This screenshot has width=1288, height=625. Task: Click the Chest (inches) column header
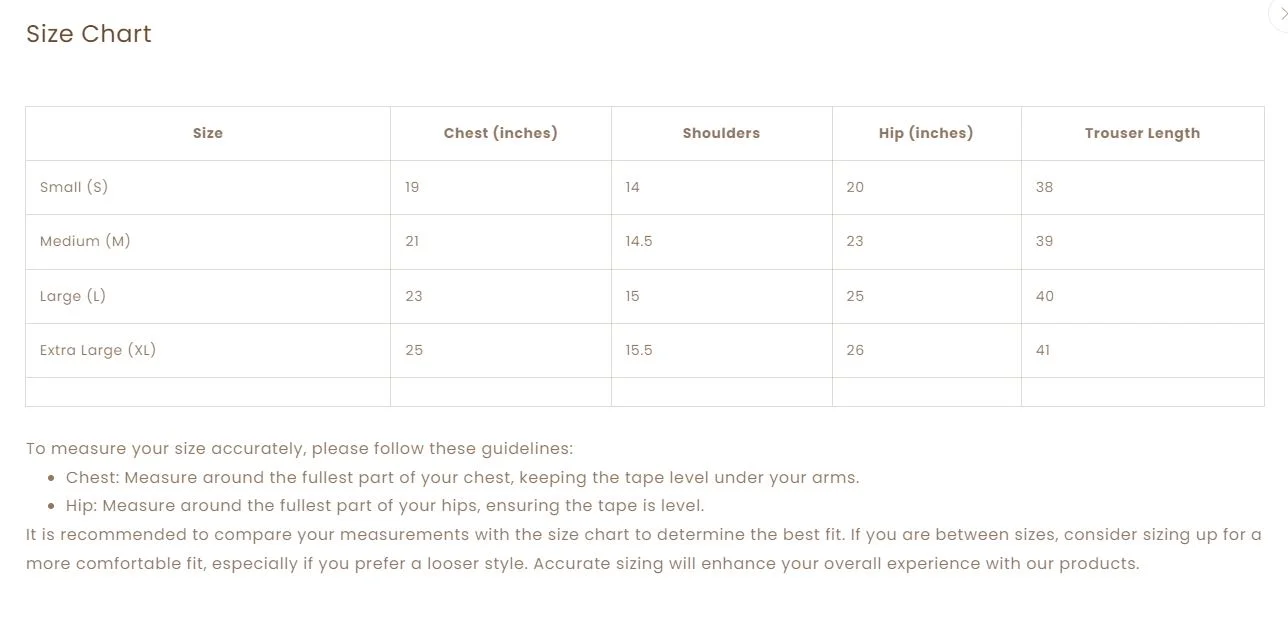coord(500,133)
